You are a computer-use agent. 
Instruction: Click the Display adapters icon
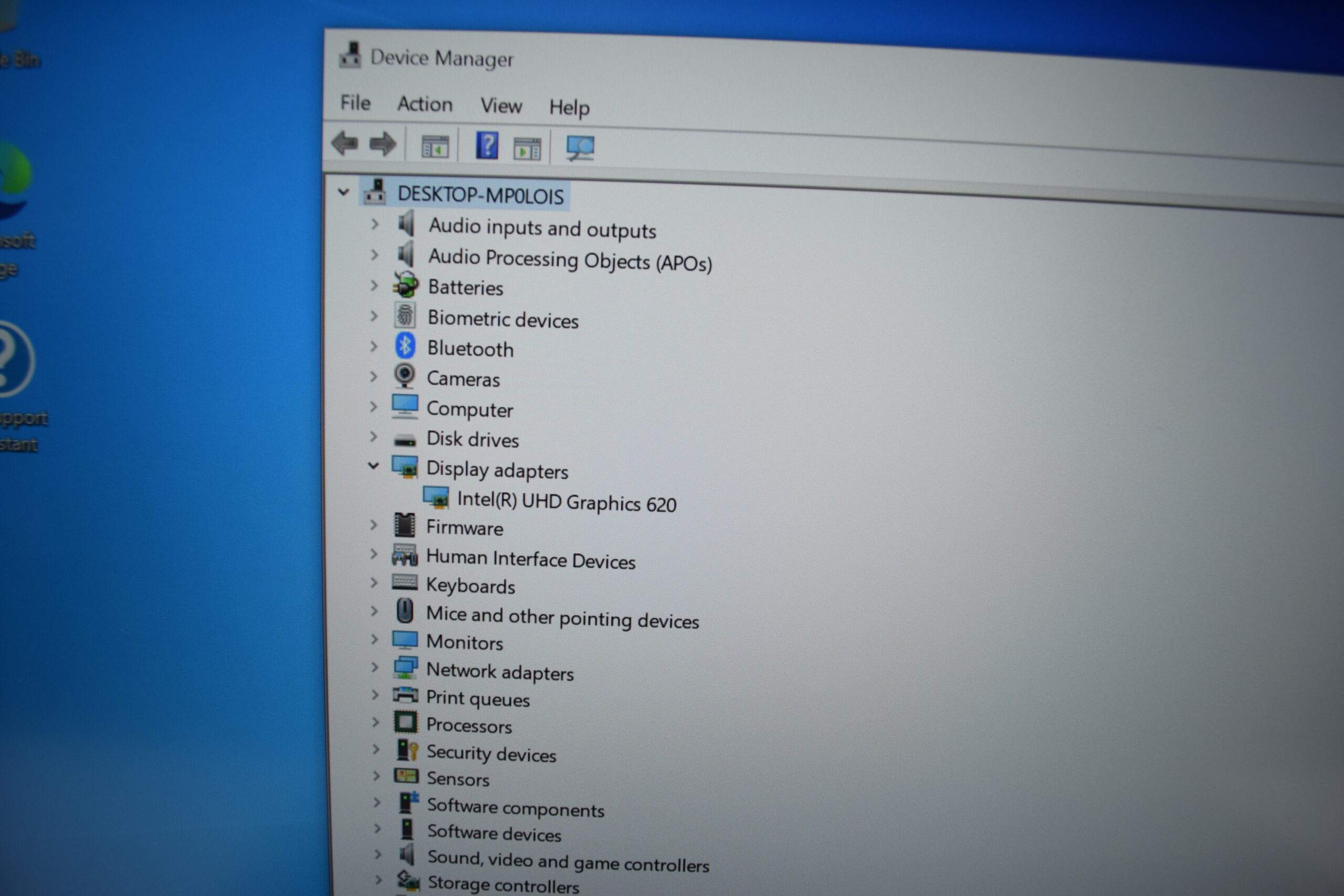pyautogui.click(x=405, y=466)
